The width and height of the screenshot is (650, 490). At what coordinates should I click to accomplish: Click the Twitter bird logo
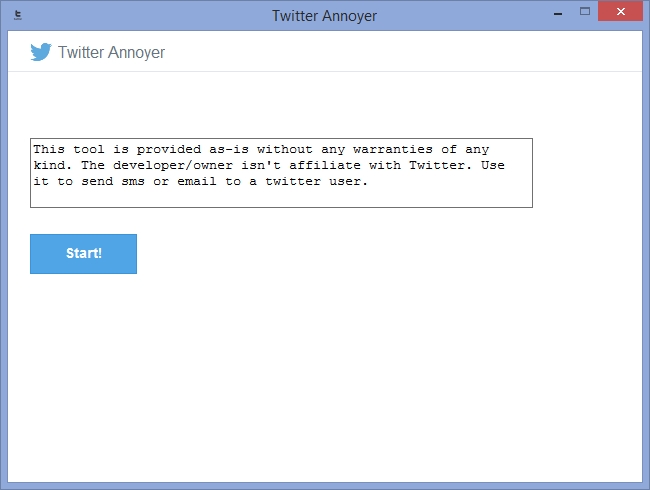[x=41, y=52]
